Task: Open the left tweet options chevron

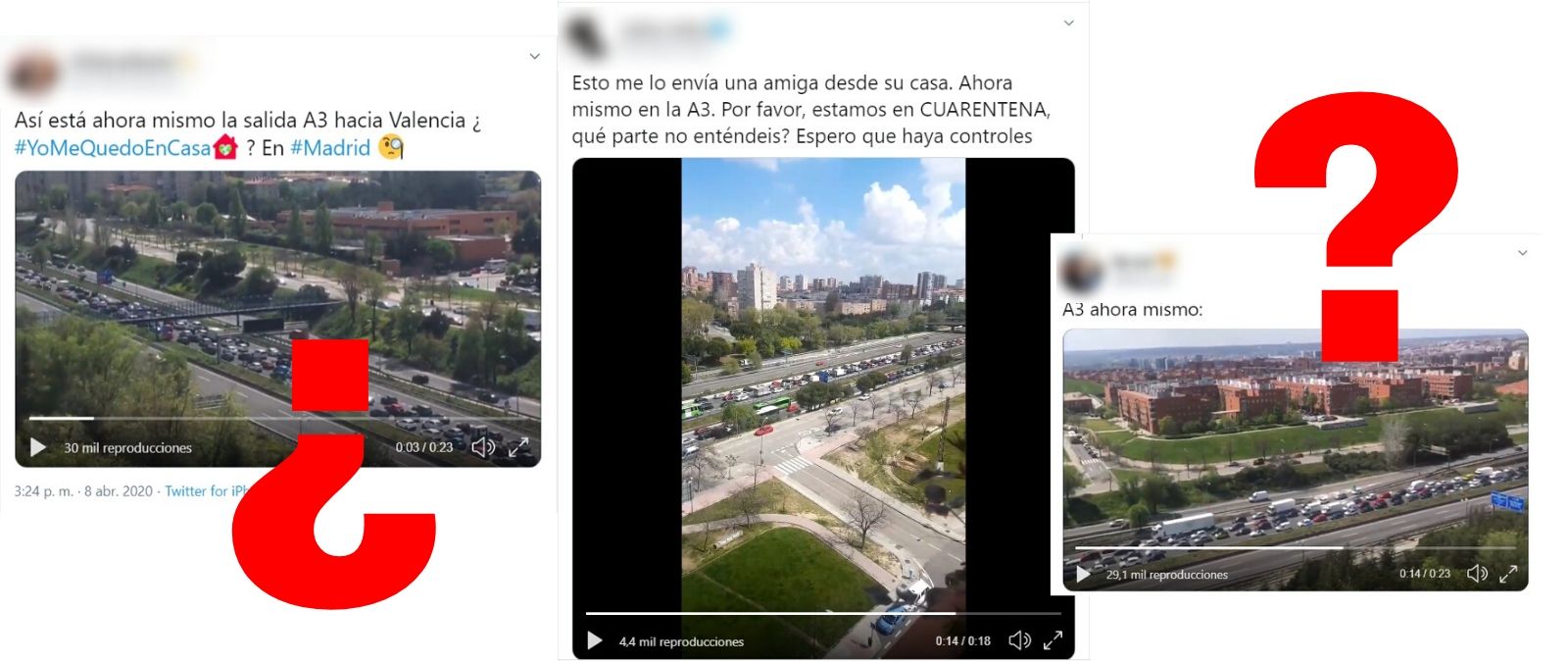Action: 534,56
